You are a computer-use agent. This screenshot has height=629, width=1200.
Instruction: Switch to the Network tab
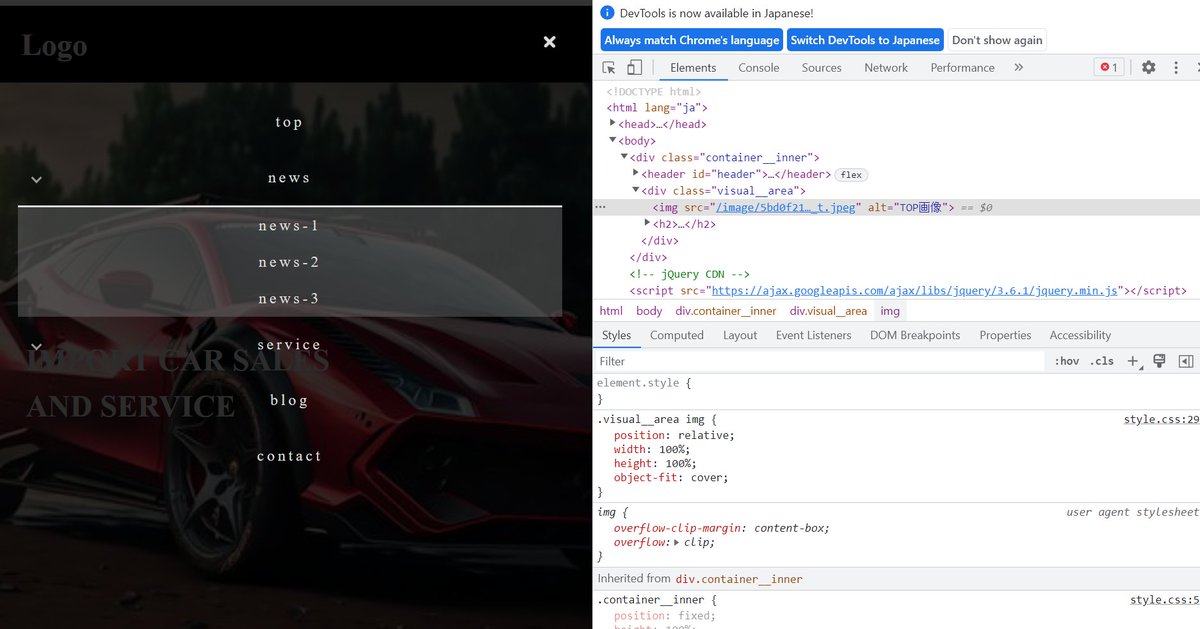tap(886, 68)
